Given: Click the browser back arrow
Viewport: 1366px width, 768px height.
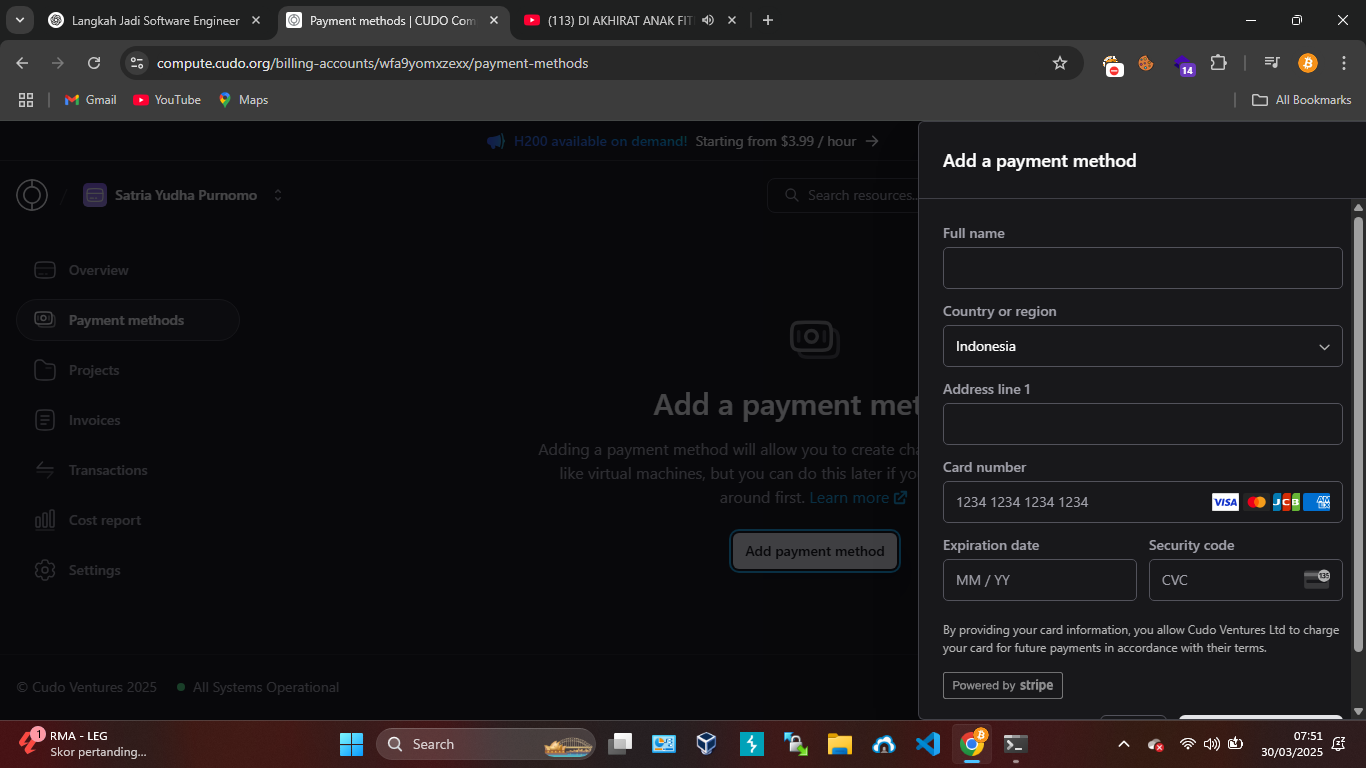Looking at the screenshot, I should pyautogui.click(x=22, y=63).
